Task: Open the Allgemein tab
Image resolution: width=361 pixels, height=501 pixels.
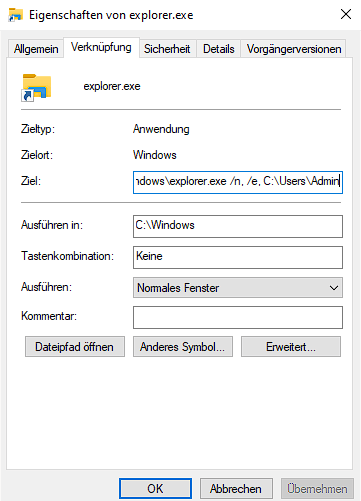Action: (36, 49)
